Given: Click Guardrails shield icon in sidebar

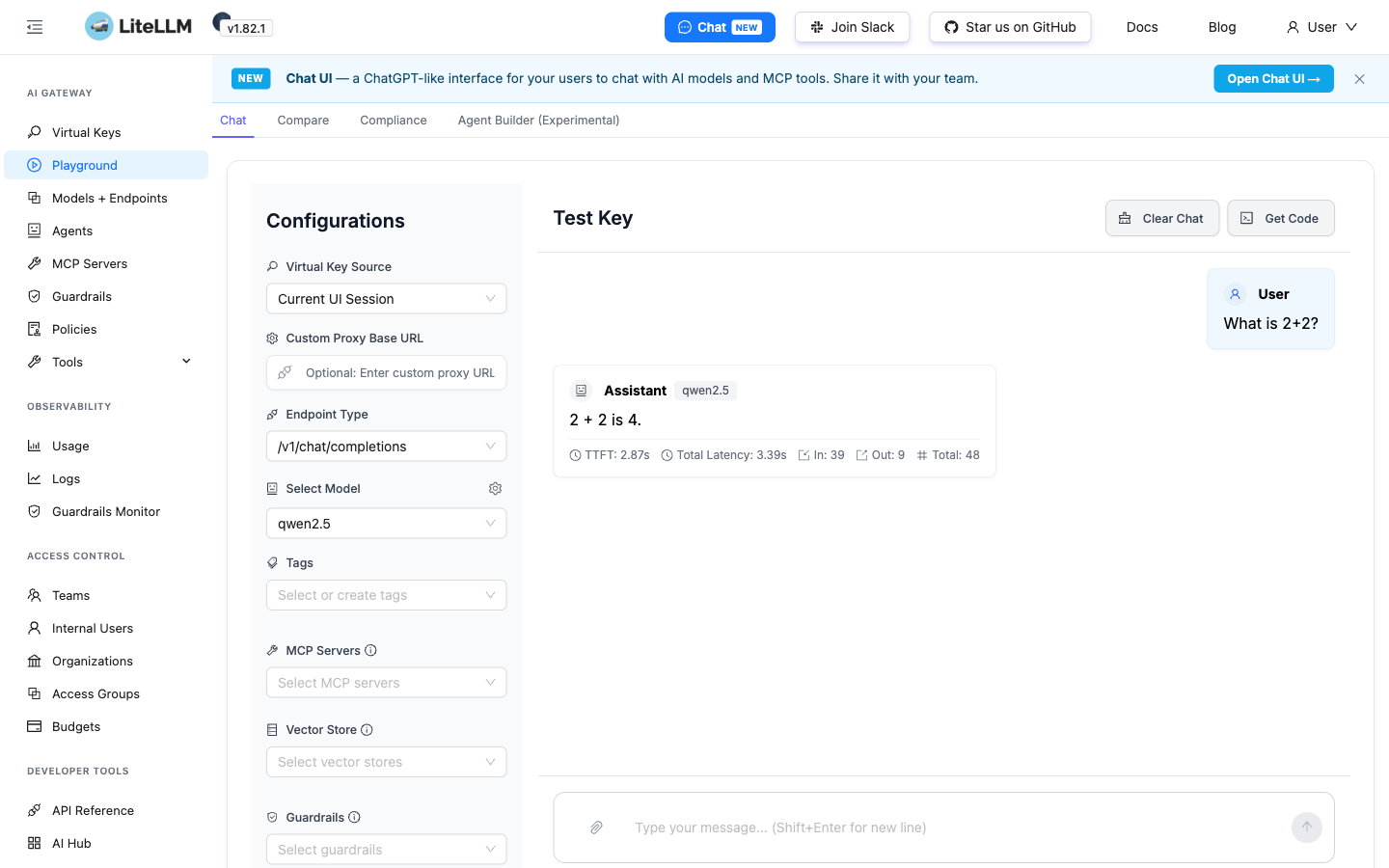Looking at the screenshot, I should pos(35,296).
